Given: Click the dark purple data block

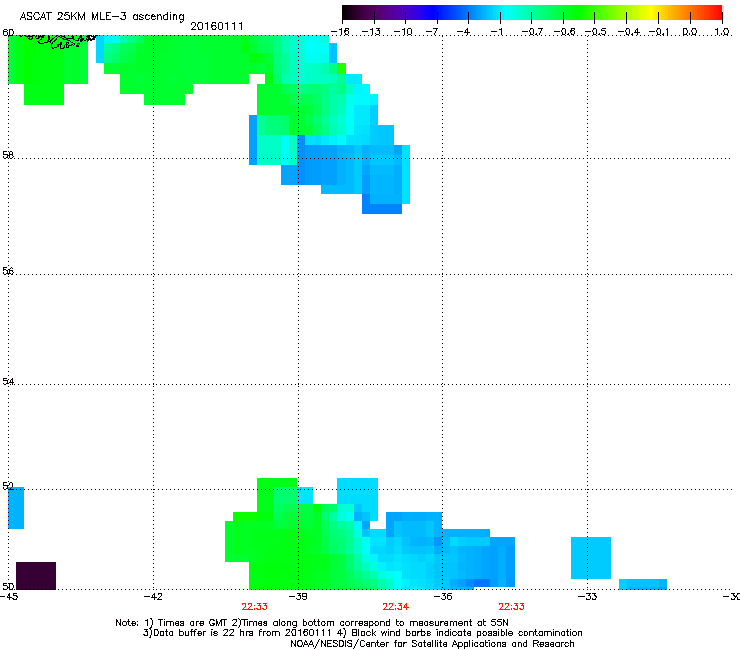Looking at the screenshot, I should (x=36, y=576).
